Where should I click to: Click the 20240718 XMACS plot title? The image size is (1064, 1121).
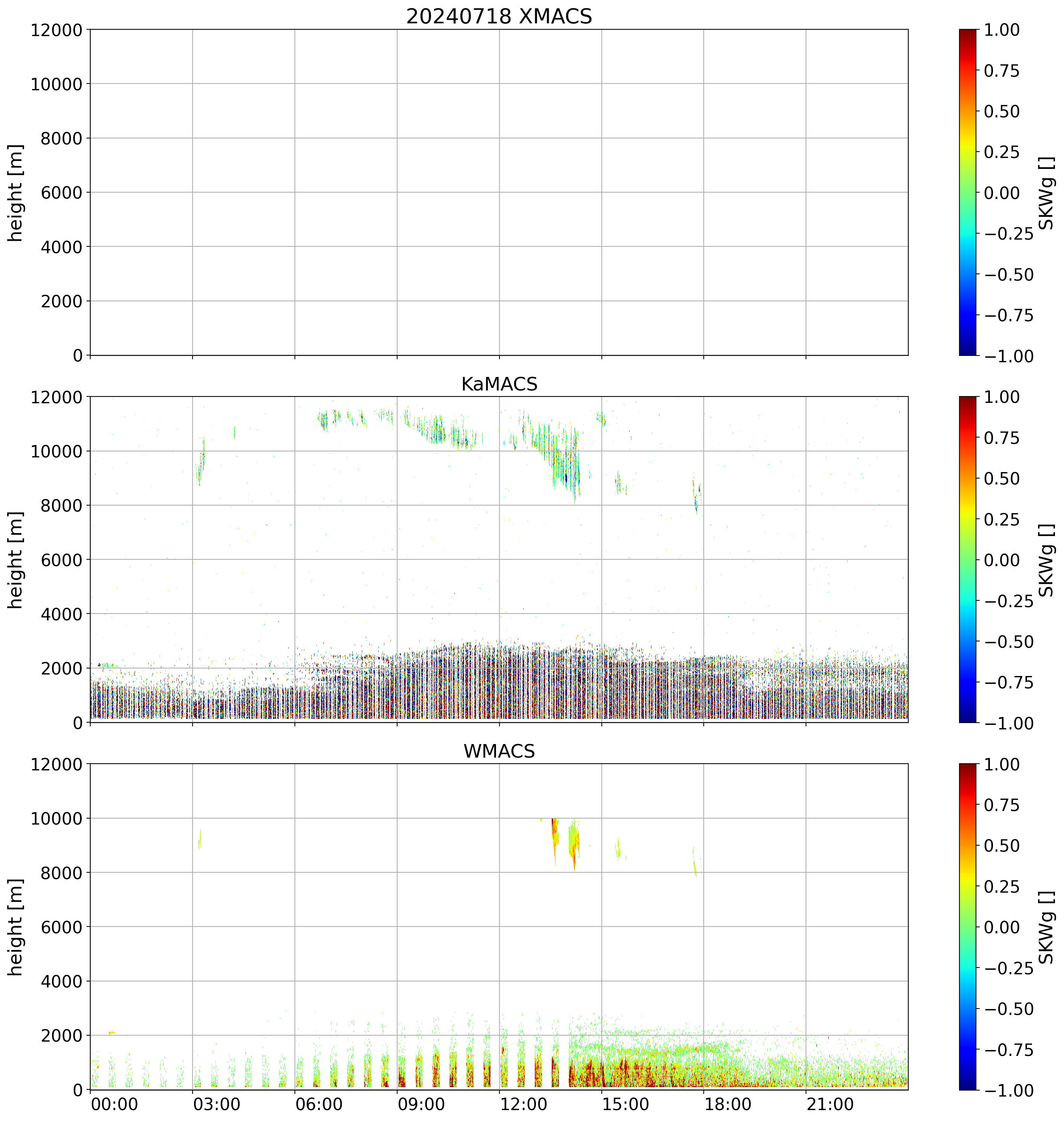499,17
